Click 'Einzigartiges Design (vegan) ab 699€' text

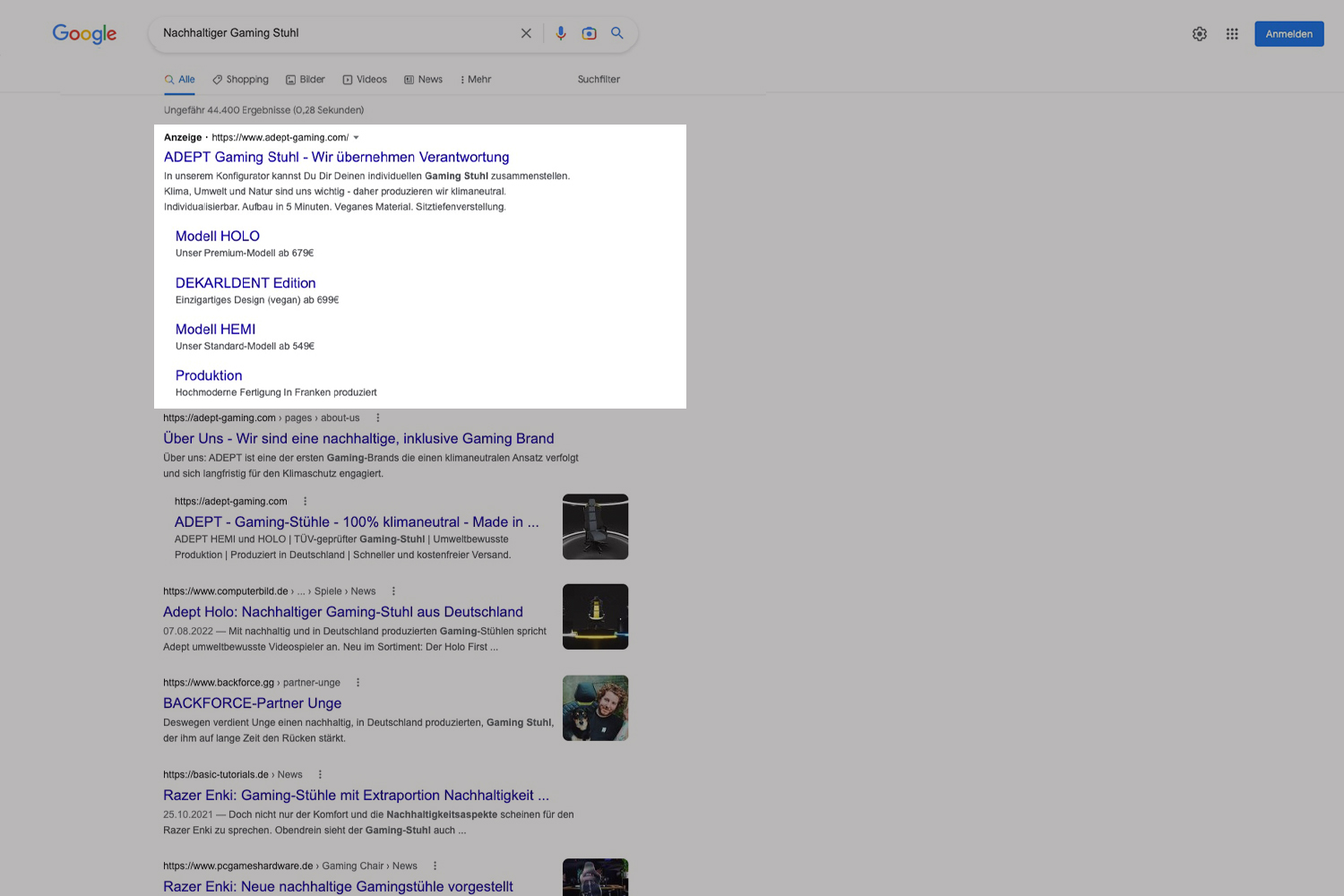click(257, 300)
